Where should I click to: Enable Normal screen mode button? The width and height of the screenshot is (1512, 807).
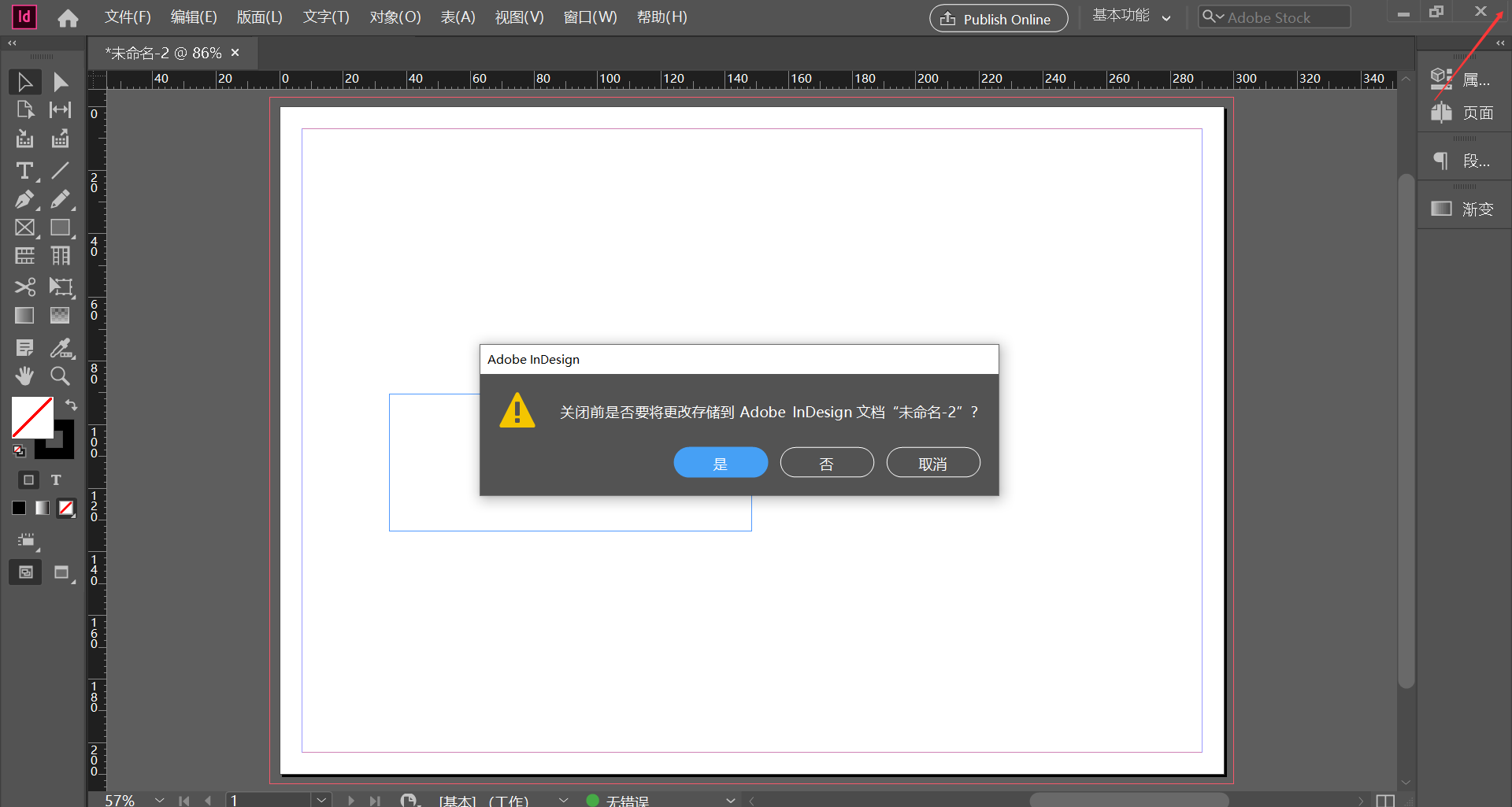[x=25, y=572]
